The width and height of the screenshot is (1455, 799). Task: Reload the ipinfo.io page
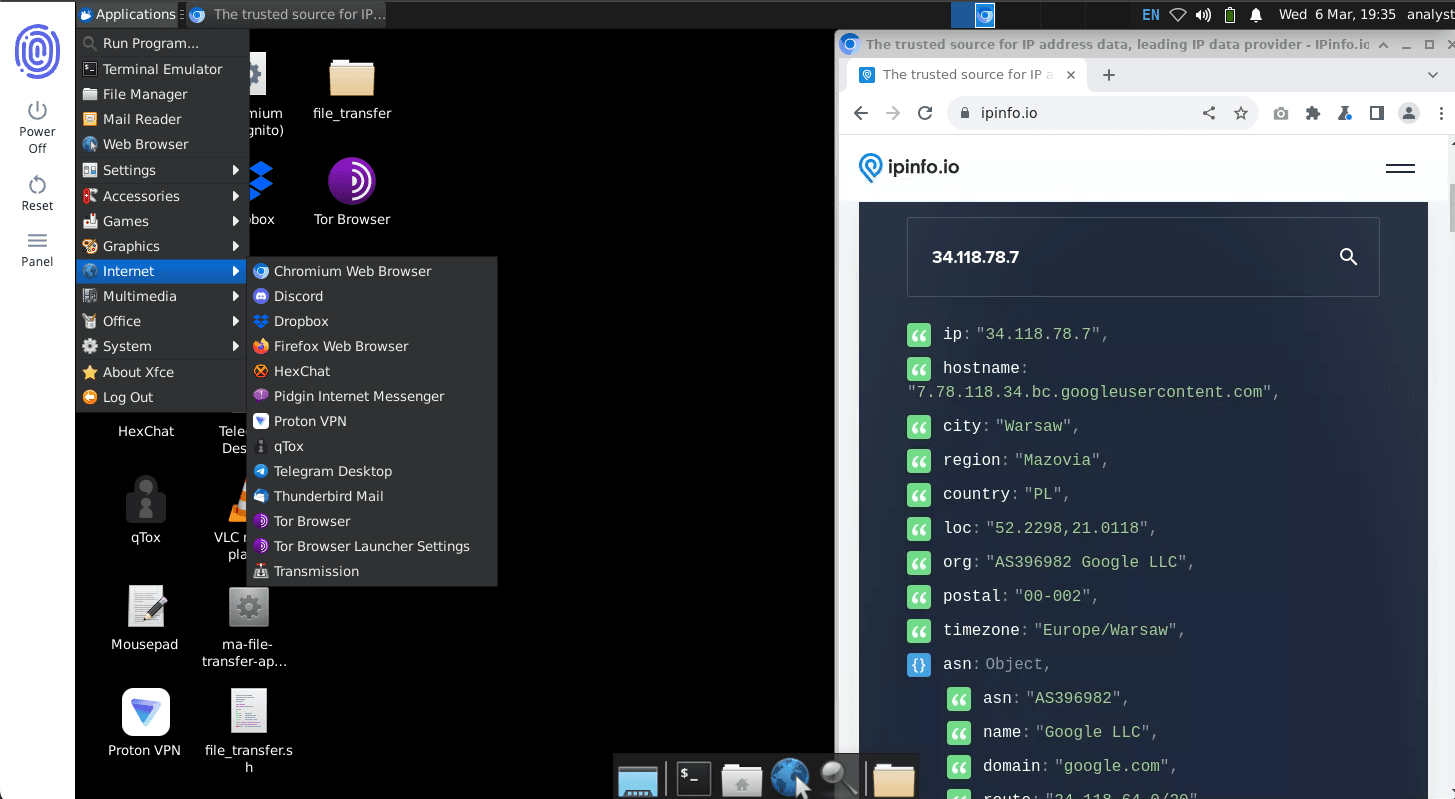point(925,113)
